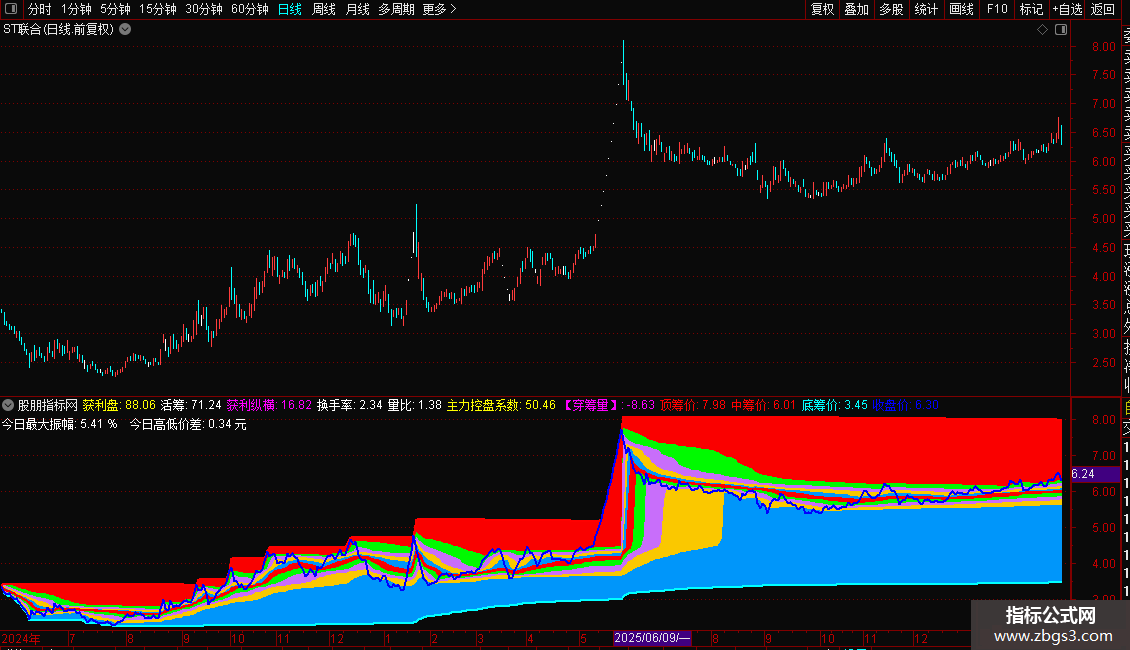Viewport: 1130px width, 650px height.
Task: Click the panel layout icon at top-left
Action: (x=11, y=9)
